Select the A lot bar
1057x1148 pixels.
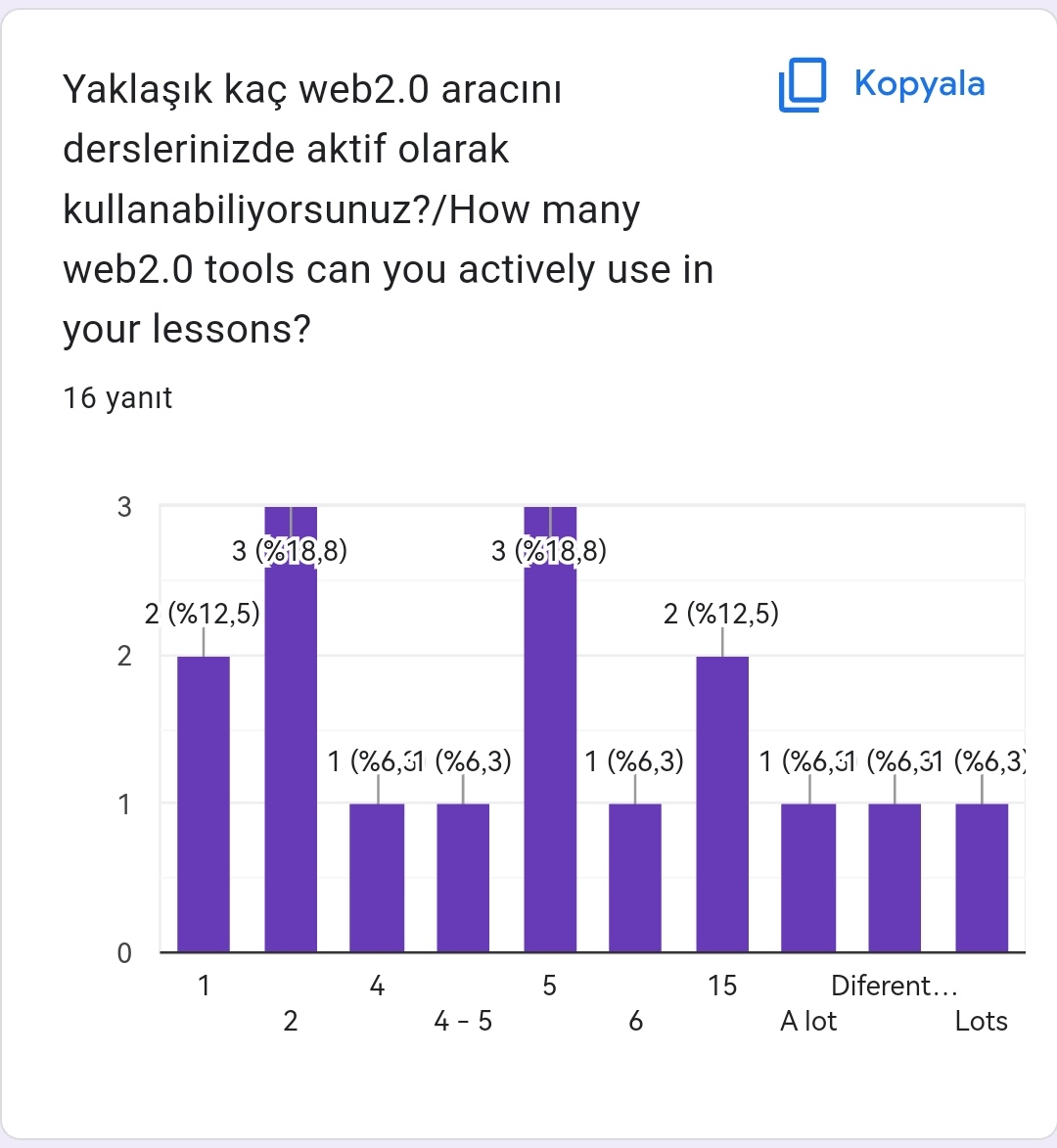pyautogui.click(x=808, y=877)
